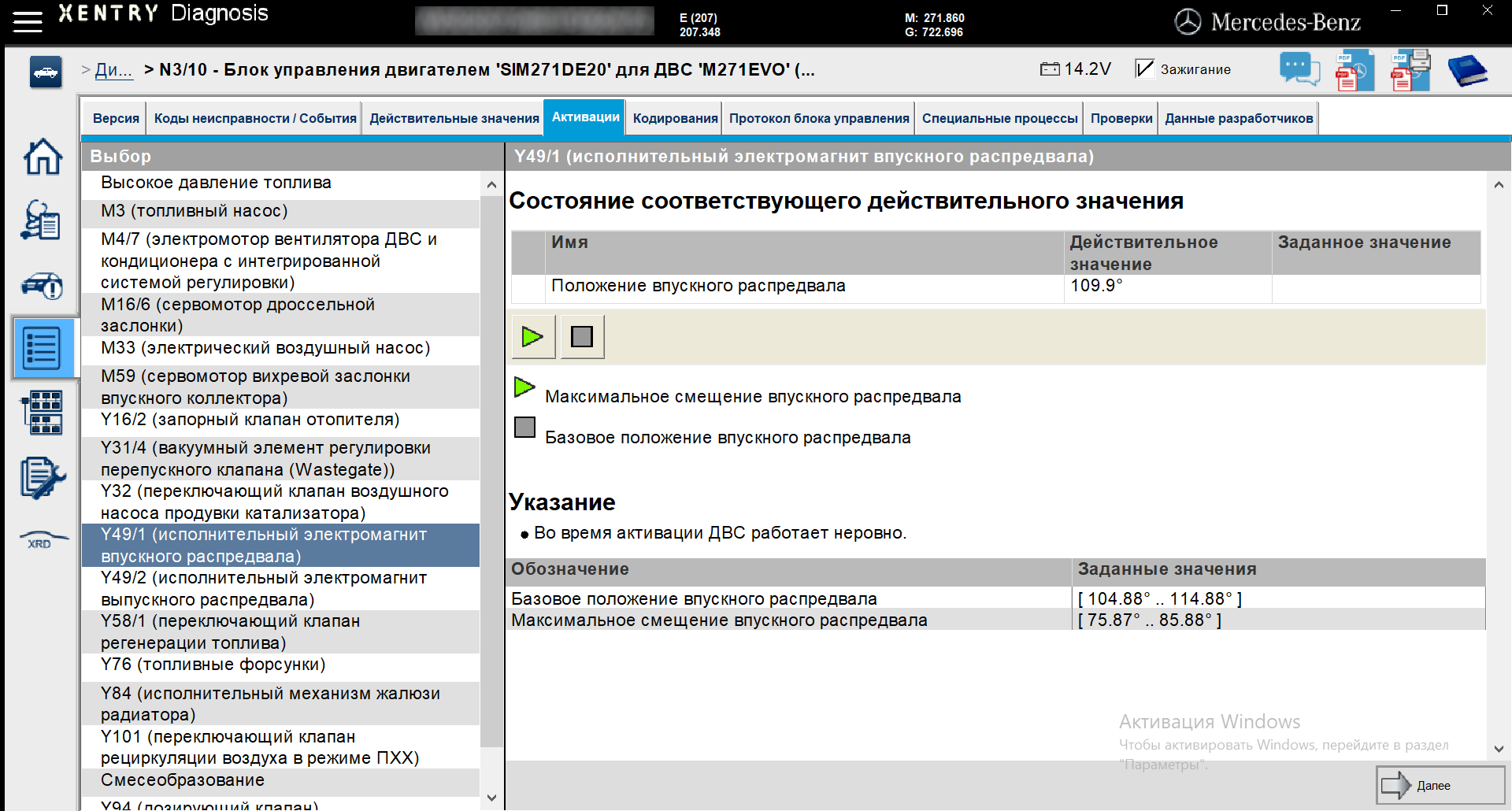Select Y32 переключающий клапан воздушного насоса
Viewport: 1512px width, 811px height.
click(x=280, y=502)
